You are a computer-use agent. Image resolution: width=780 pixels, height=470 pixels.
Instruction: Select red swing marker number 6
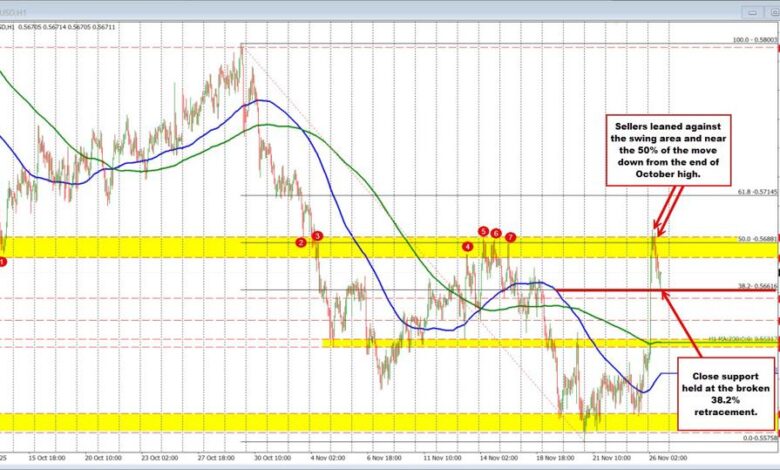tap(496, 233)
